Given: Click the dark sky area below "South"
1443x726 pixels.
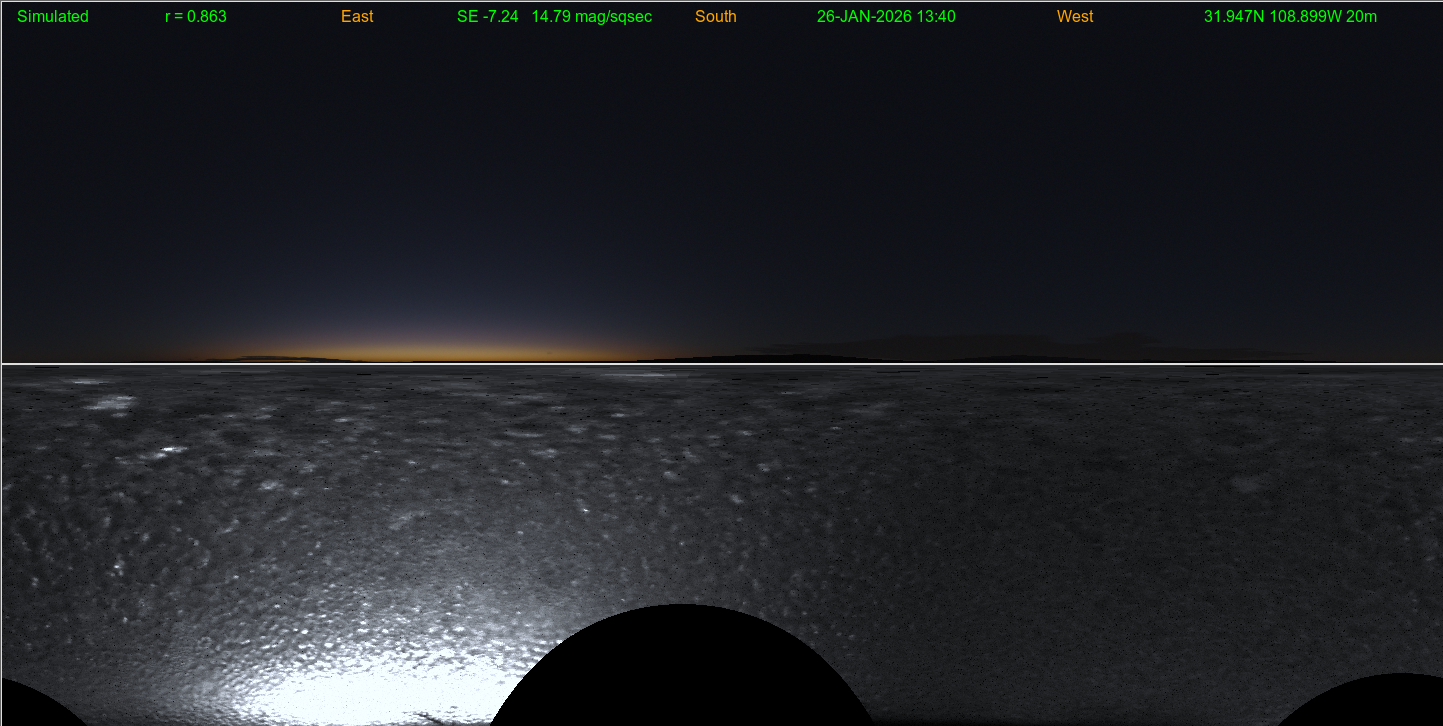Looking at the screenshot, I should pyautogui.click(x=716, y=150).
